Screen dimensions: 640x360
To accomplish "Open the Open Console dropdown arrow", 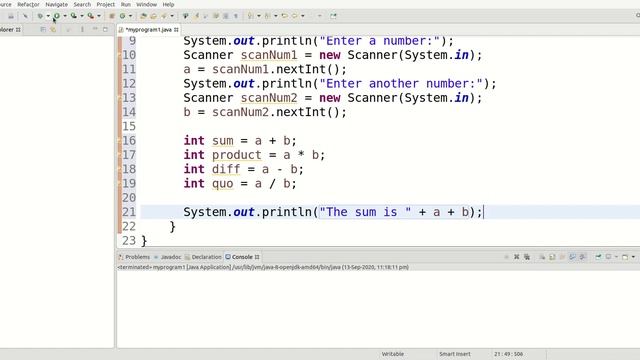I will pos(633,257).
